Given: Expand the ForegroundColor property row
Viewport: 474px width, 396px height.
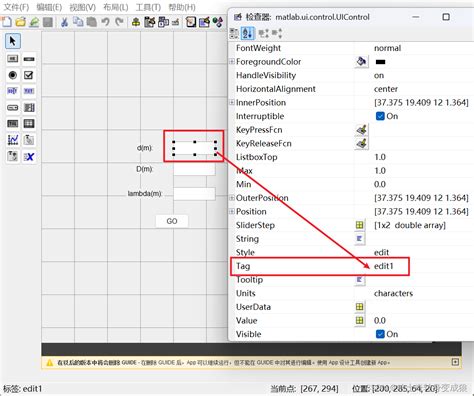Looking at the screenshot, I should (x=232, y=61).
